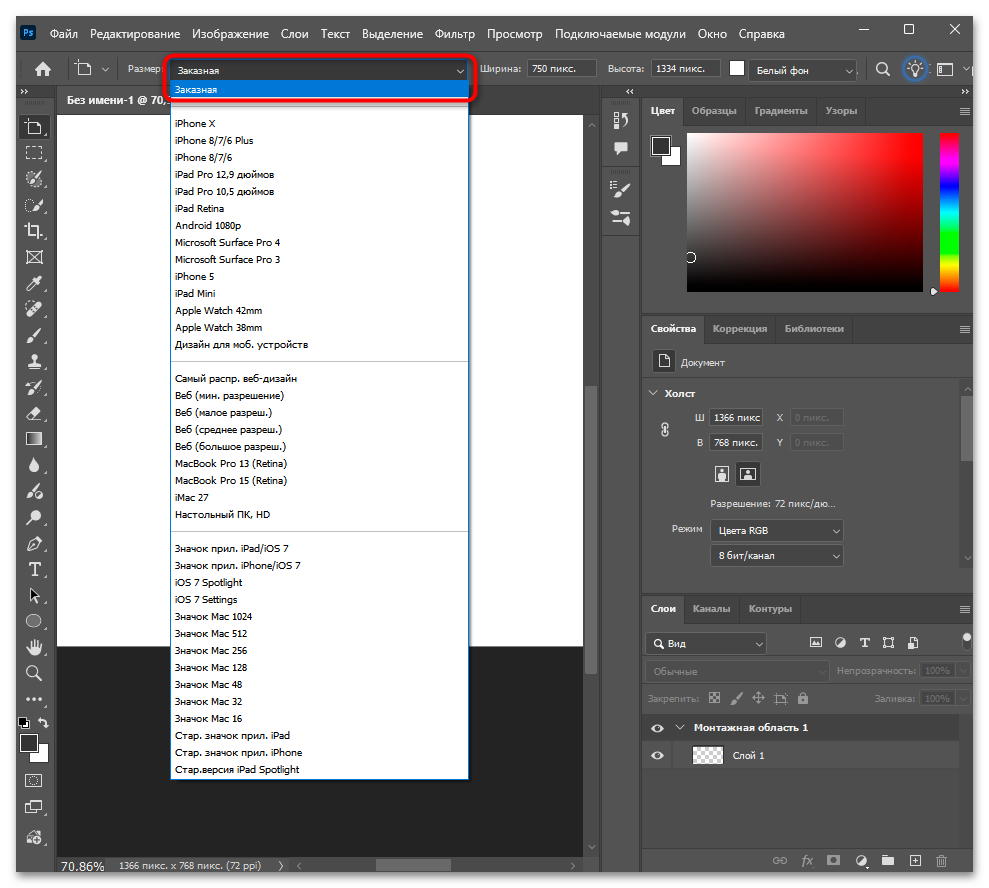Image resolution: width=989 pixels, height=888 pixels.
Task: Choose iPad Retina preset from list
Action: tap(199, 208)
